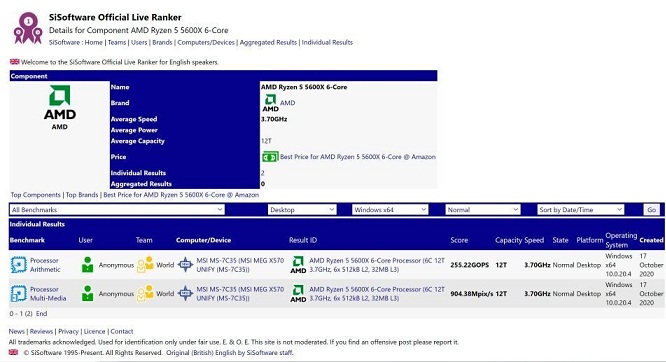Click green user icon in Processor Arithmetic row
Image resolution: width=666 pixels, height=362 pixels.
pos(87,265)
